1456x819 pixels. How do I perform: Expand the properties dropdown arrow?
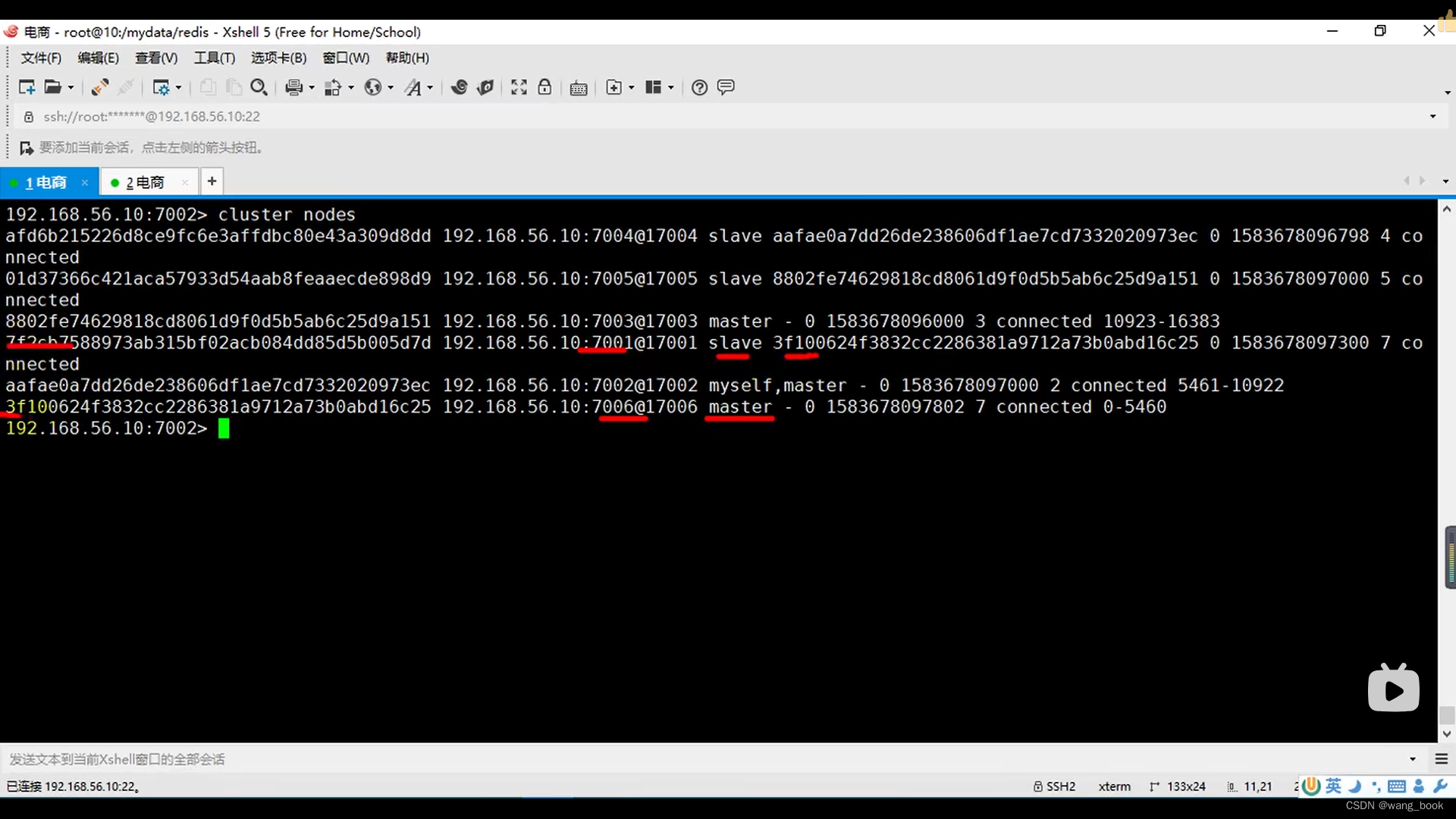179,87
